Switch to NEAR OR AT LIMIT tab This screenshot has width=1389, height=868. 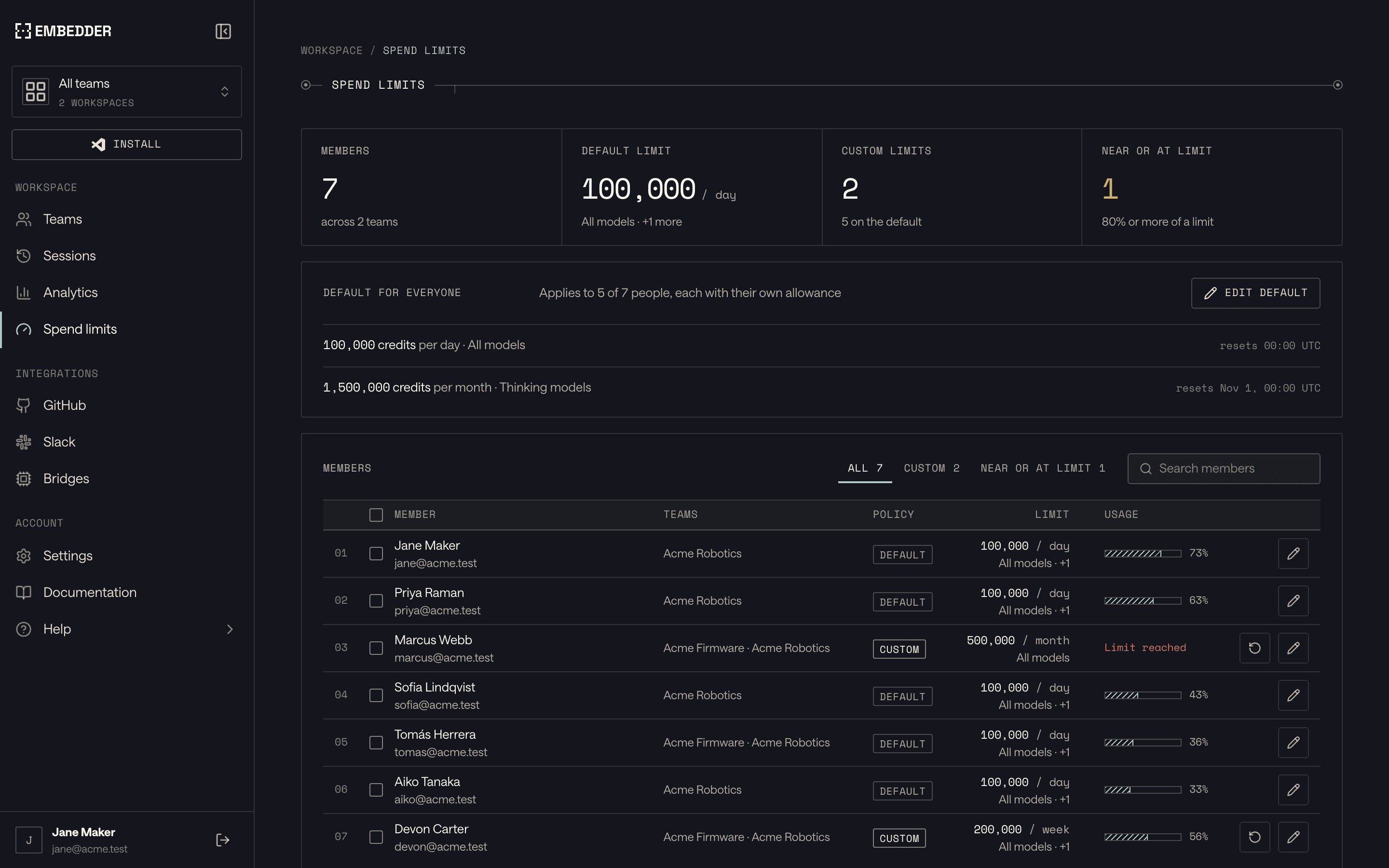click(1043, 468)
